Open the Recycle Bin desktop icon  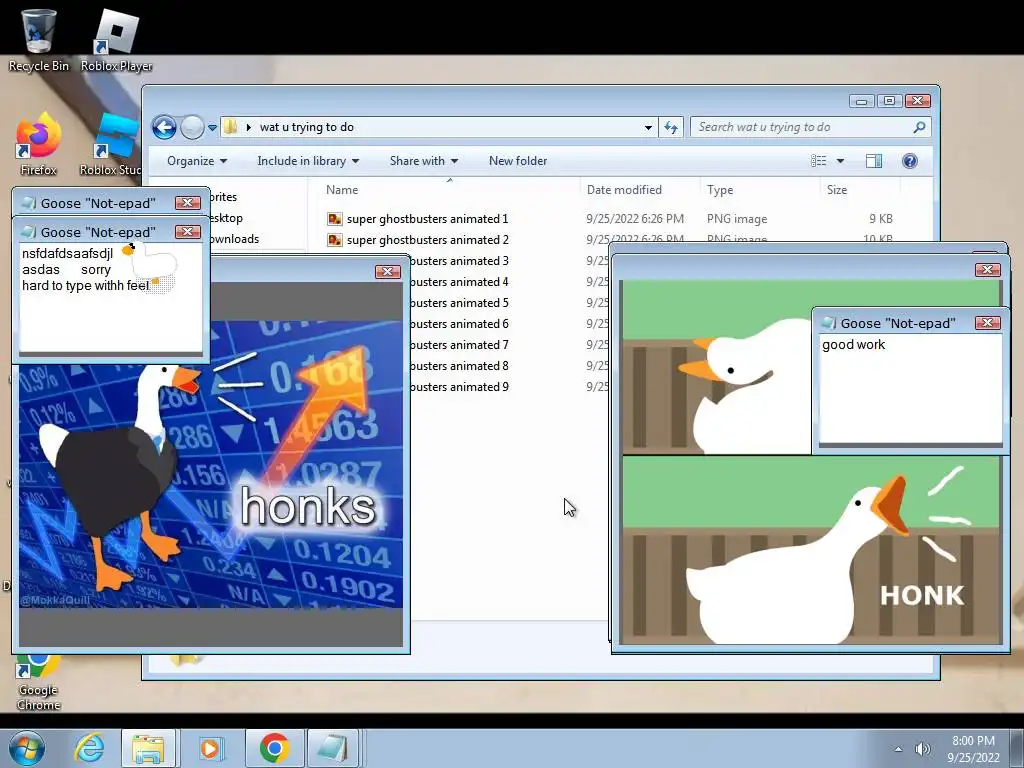tap(38, 39)
